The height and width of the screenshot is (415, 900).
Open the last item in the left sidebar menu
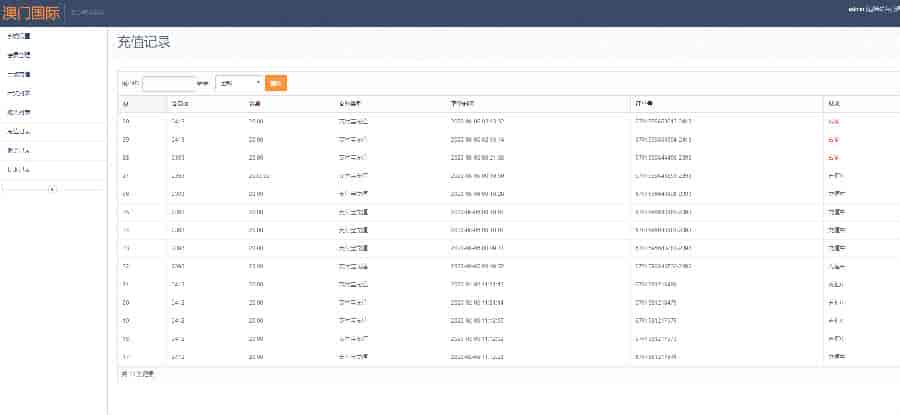[18, 169]
